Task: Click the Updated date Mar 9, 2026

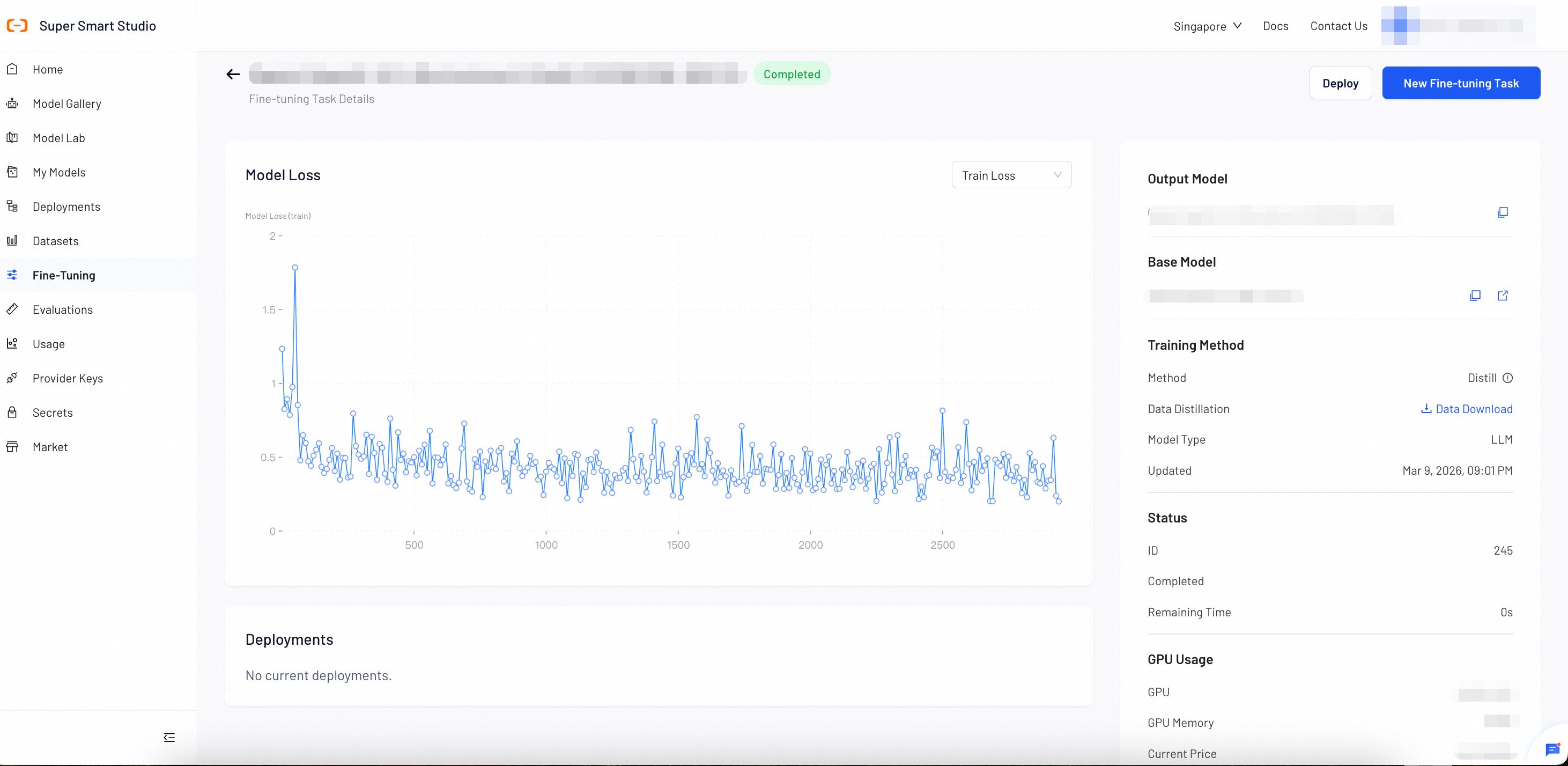Action: (x=1457, y=470)
